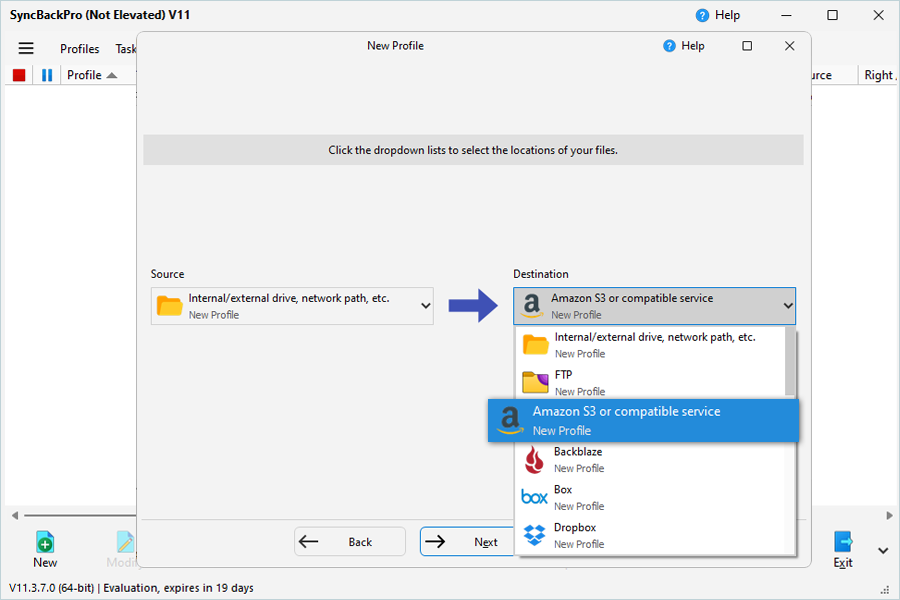Open Help in main window title bar
The height and width of the screenshot is (600, 900).
click(x=717, y=16)
